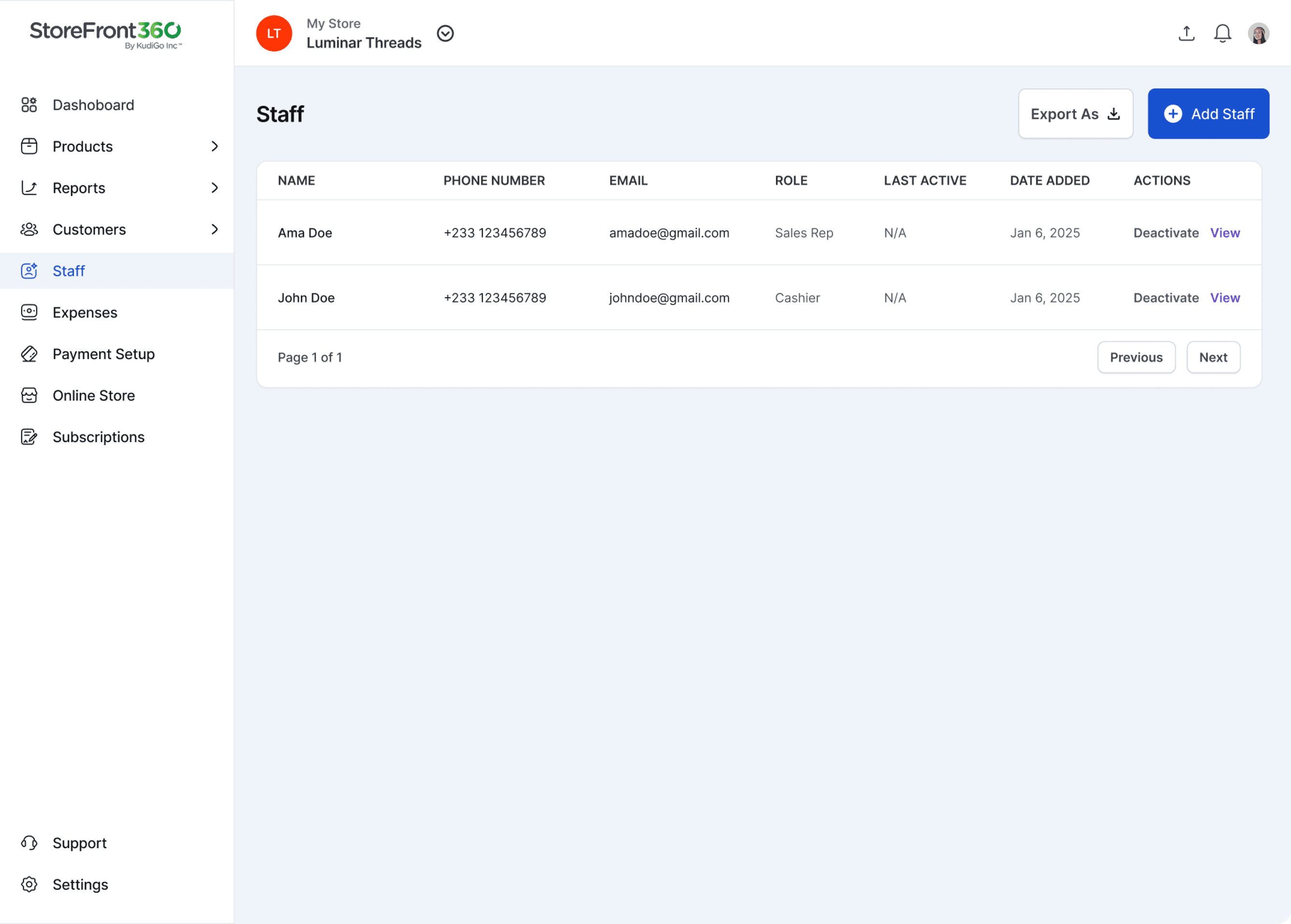Click the Dashboard grid icon in sidebar
Viewport: 1291px width, 924px height.
pos(29,105)
